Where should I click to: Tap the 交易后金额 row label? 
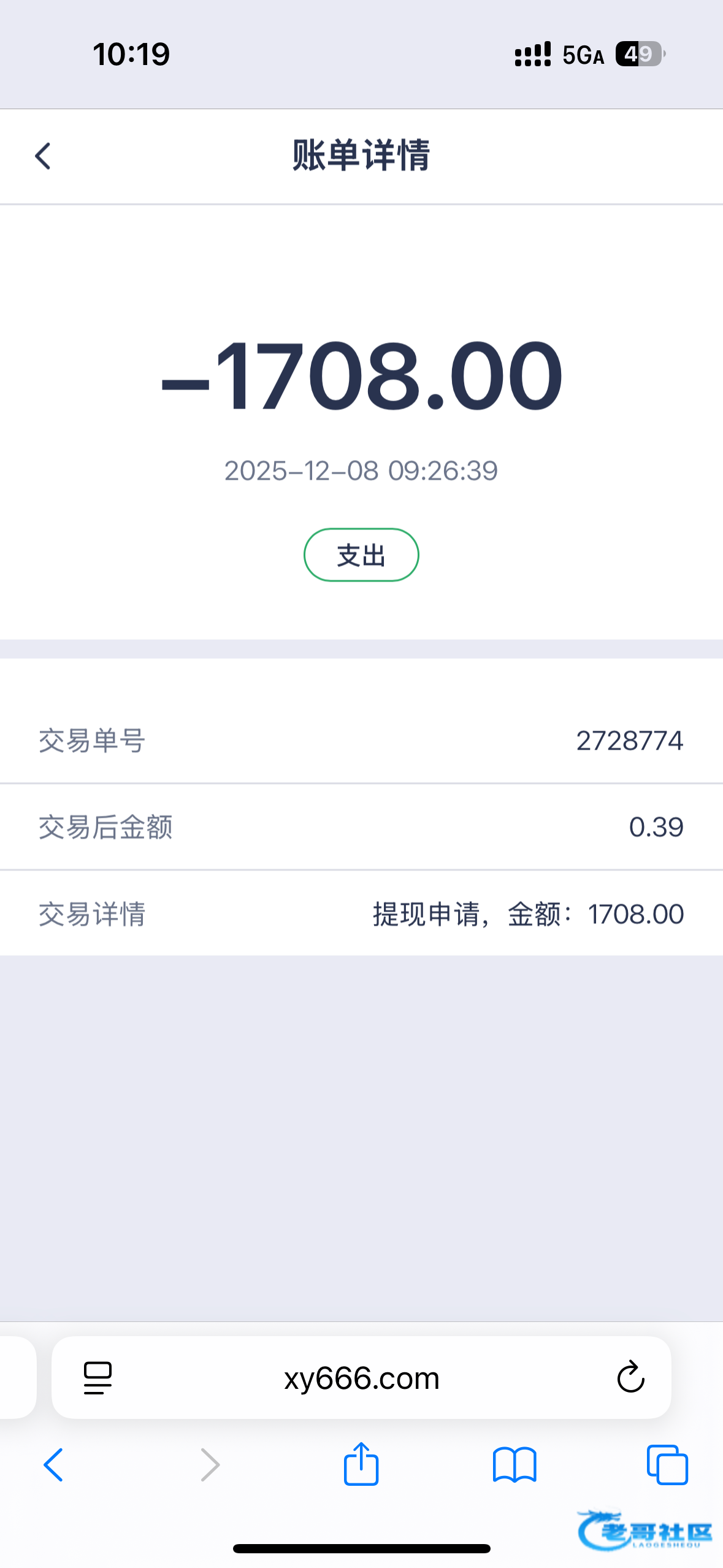(x=105, y=827)
